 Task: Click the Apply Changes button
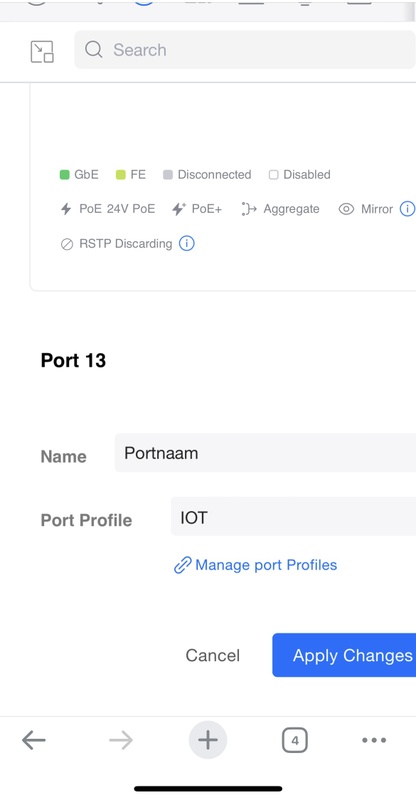click(x=344, y=655)
